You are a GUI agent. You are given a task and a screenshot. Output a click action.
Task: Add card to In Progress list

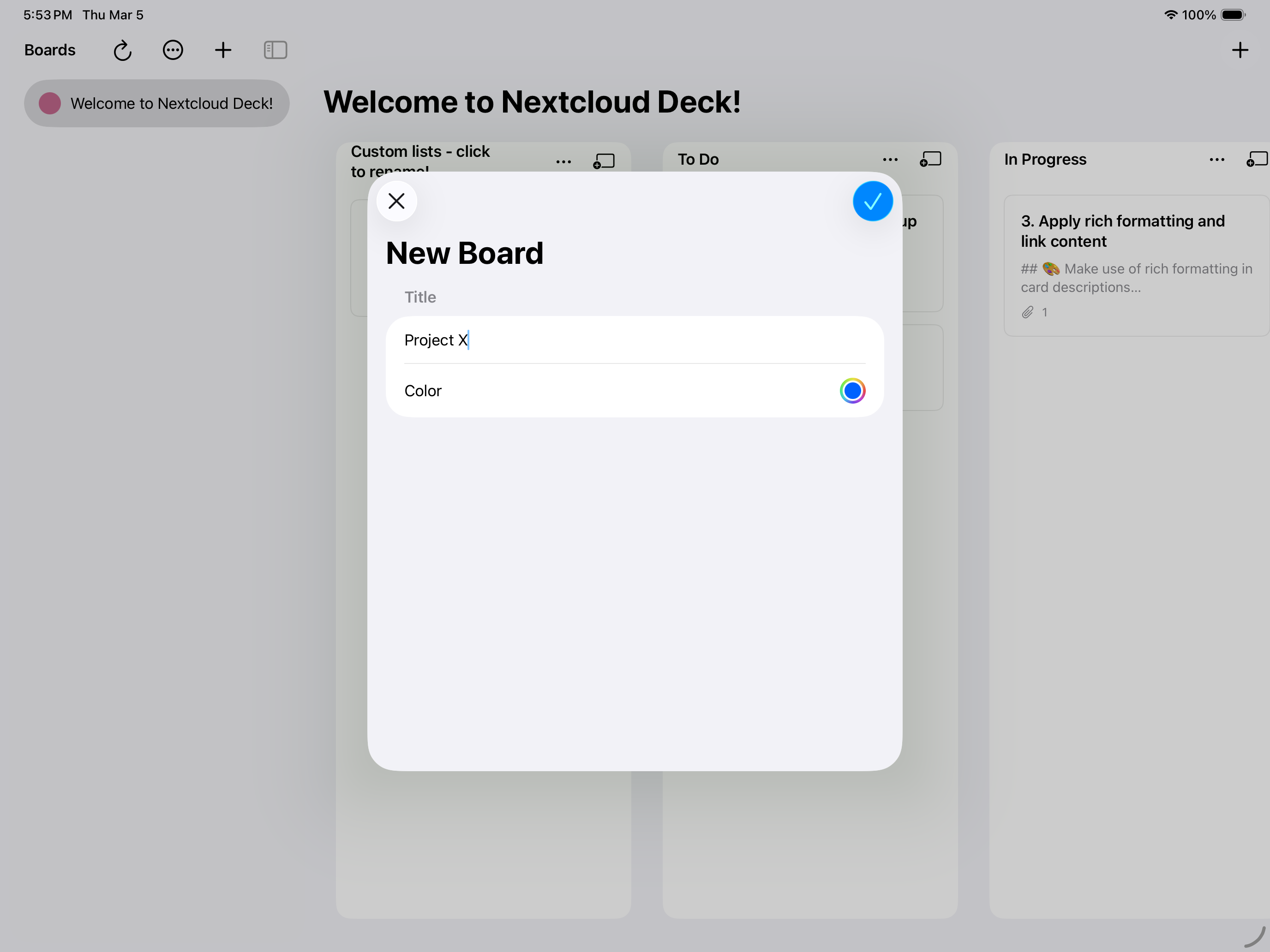point(1256,160)
